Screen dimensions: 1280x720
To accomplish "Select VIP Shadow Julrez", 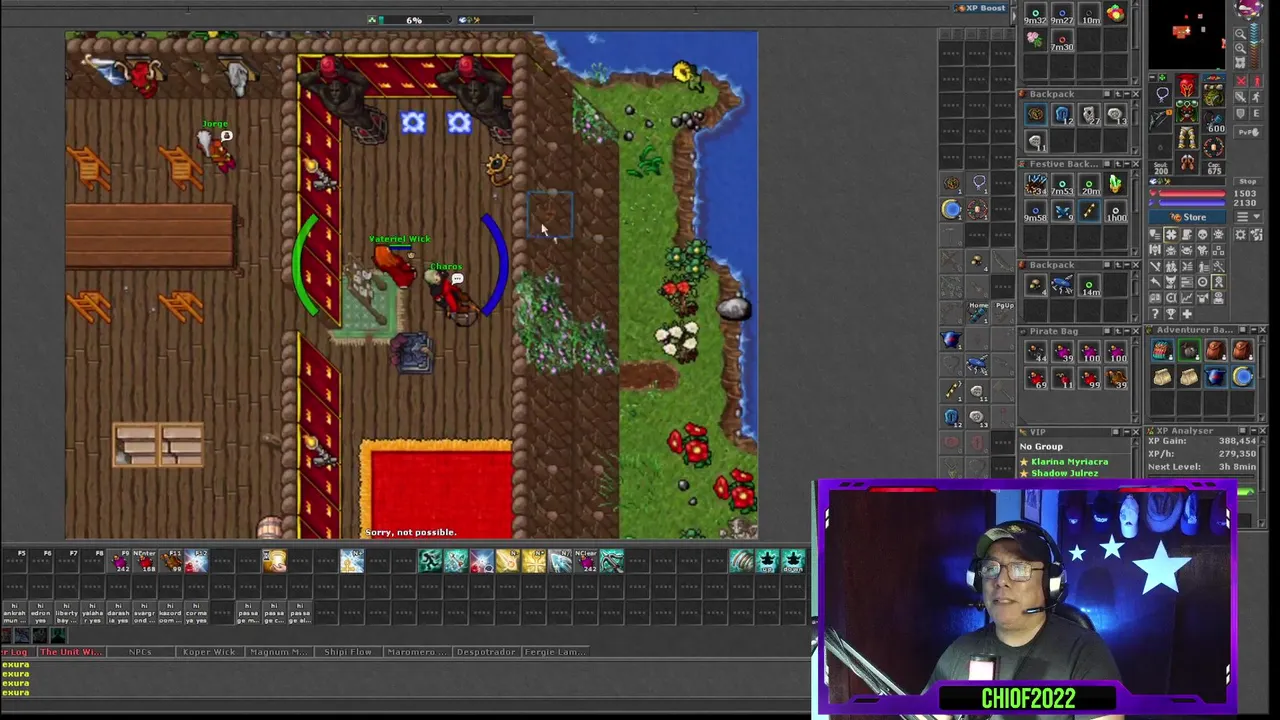I will 1065,473.
